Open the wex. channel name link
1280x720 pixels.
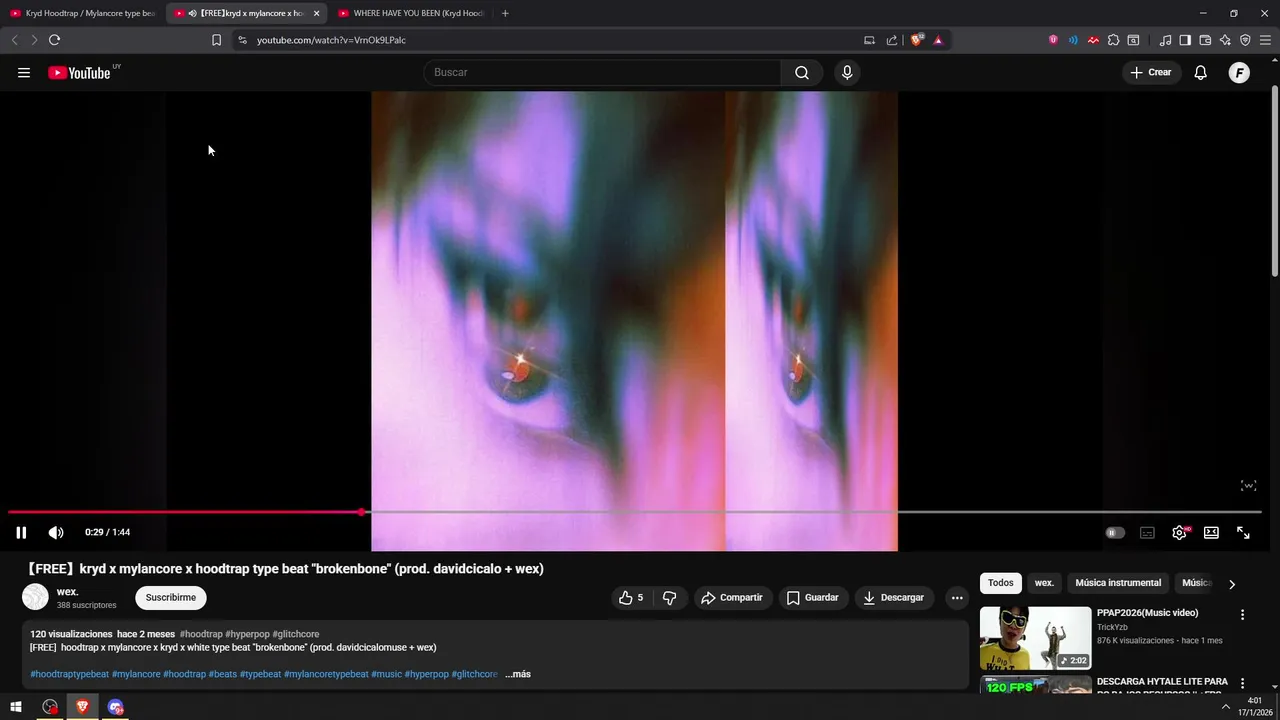[x=67, y=592]
